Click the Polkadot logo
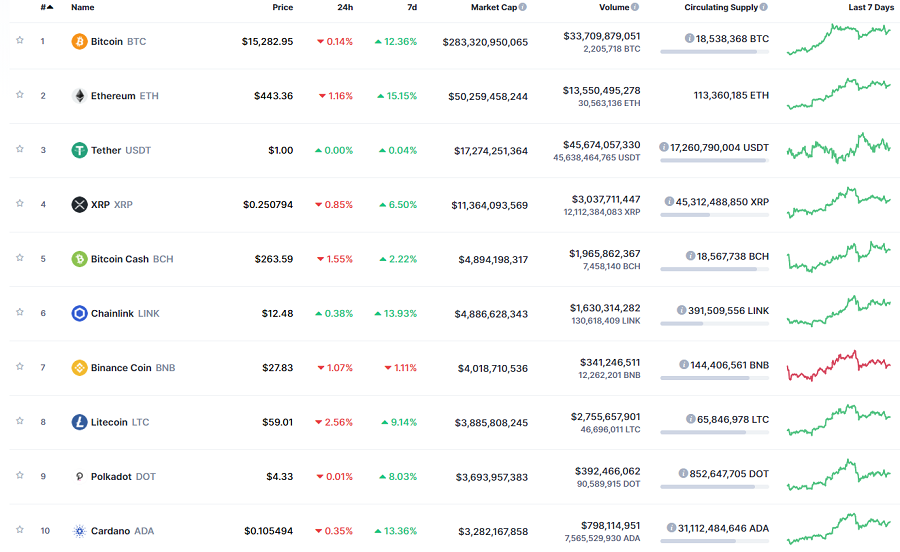 pos(79,476)
